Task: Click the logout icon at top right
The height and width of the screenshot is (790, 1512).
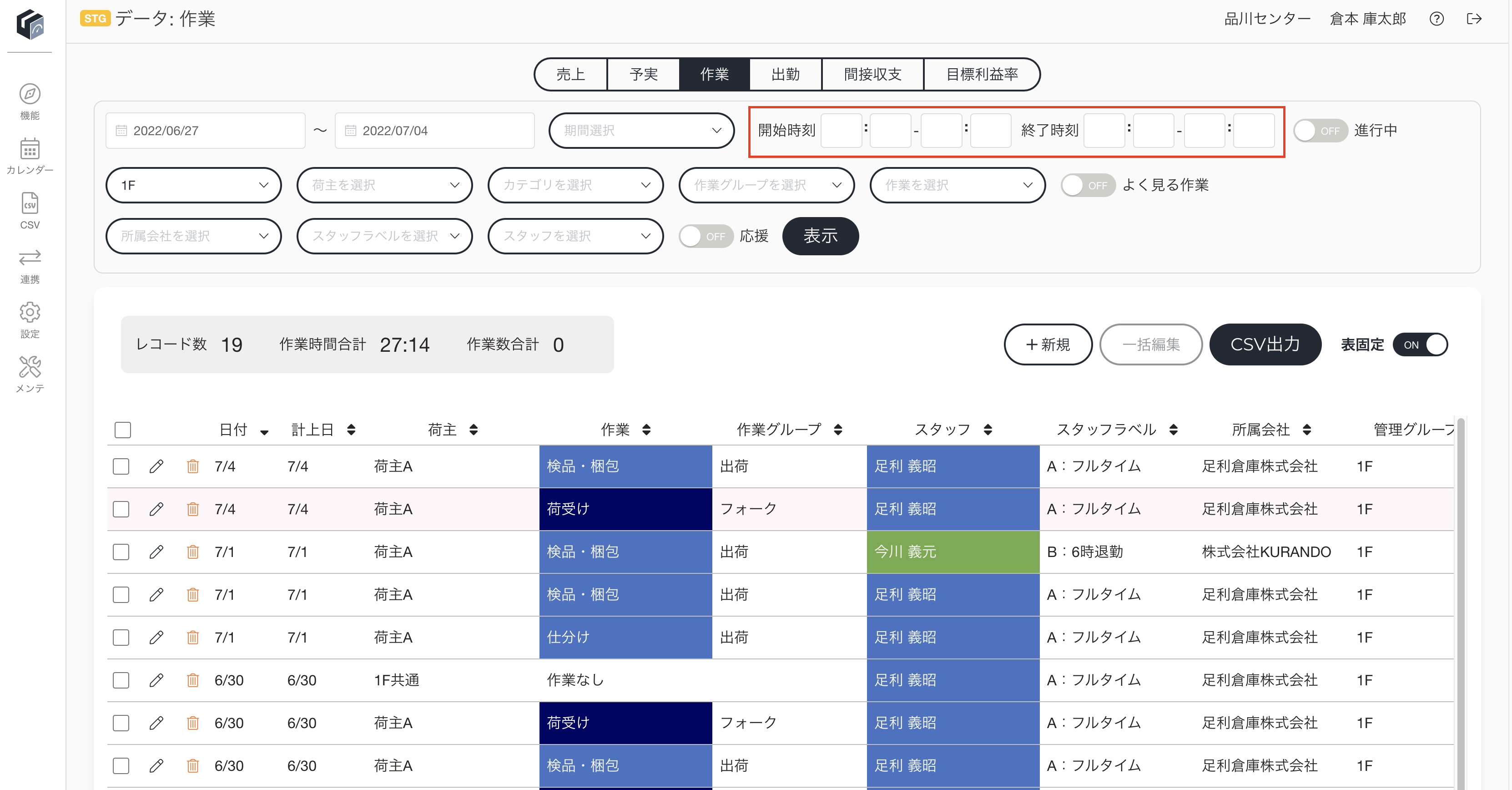Action: click(1474, 19)
